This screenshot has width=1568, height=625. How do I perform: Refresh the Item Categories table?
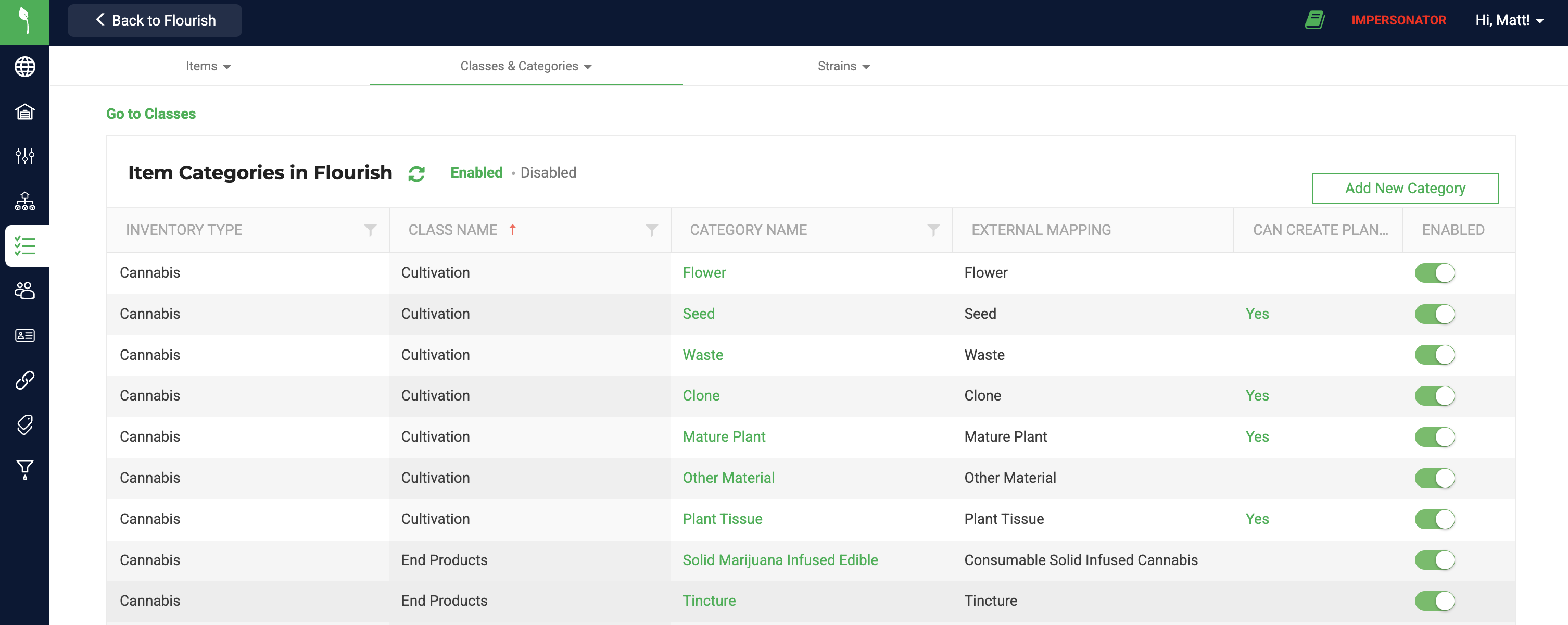pyautogui.click(x=416, y=174)
